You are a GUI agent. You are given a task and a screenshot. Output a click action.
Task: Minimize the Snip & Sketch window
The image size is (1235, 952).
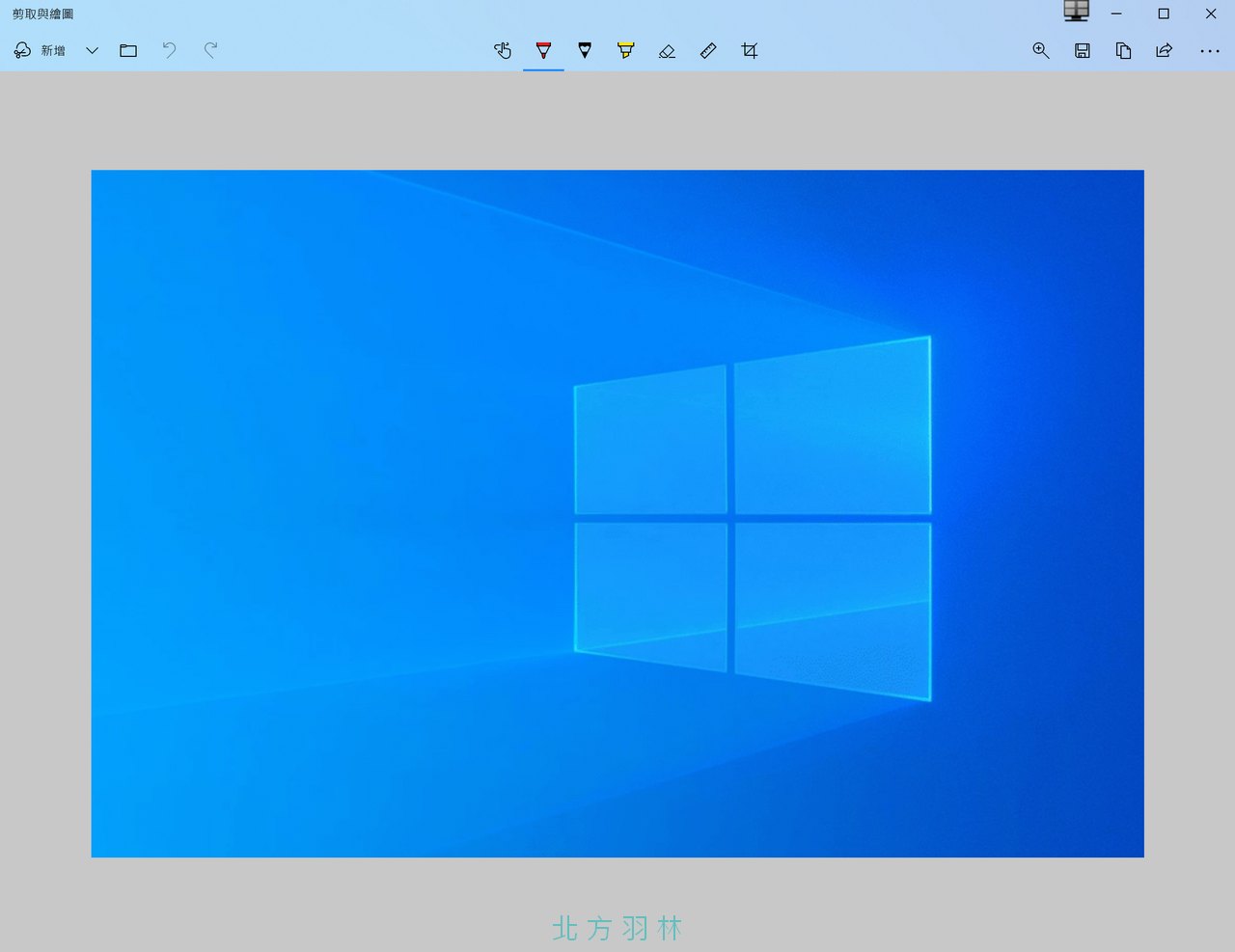coord(1116,14)
